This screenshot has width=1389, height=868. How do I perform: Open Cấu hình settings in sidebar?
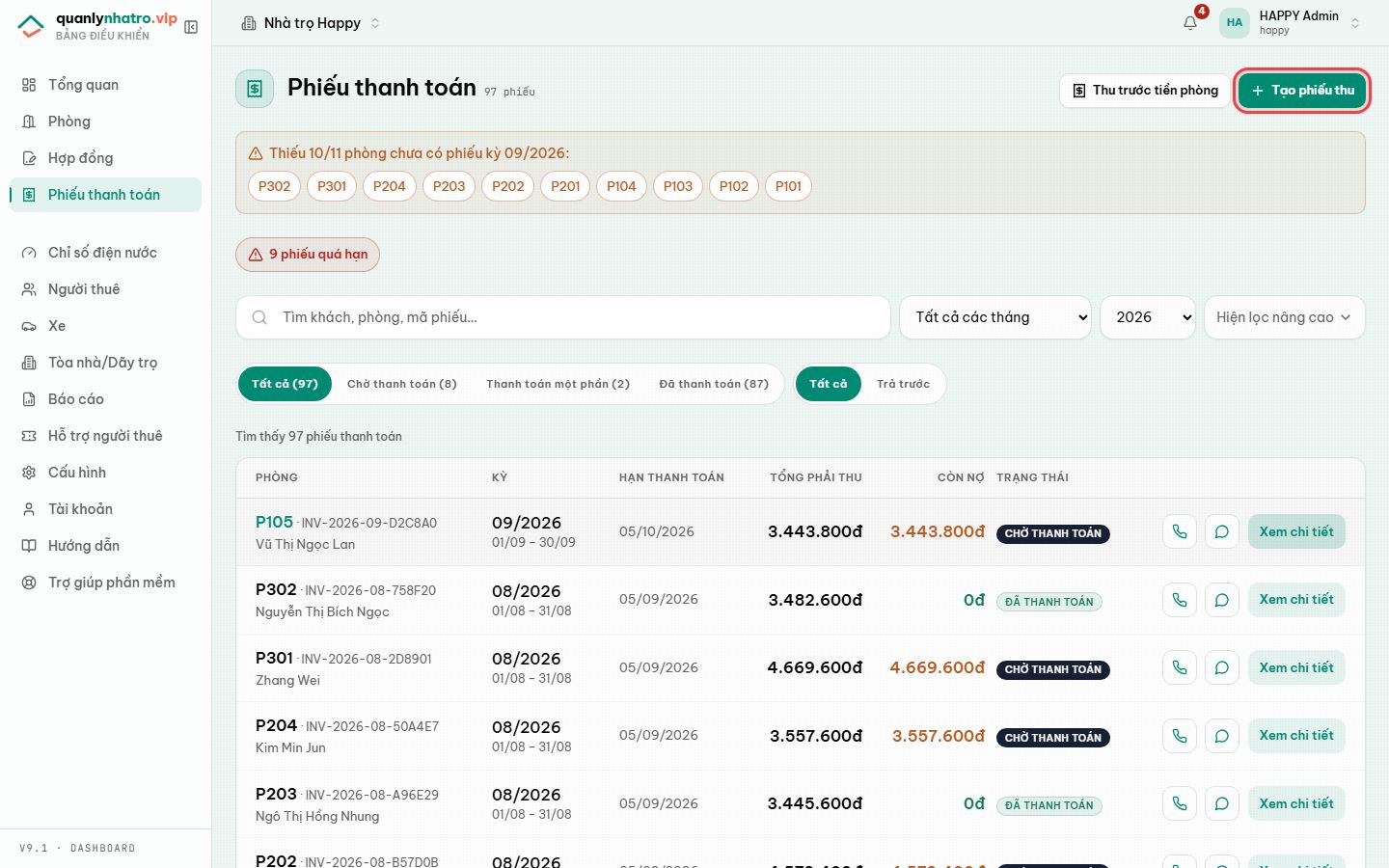click(x=105, y=473)
